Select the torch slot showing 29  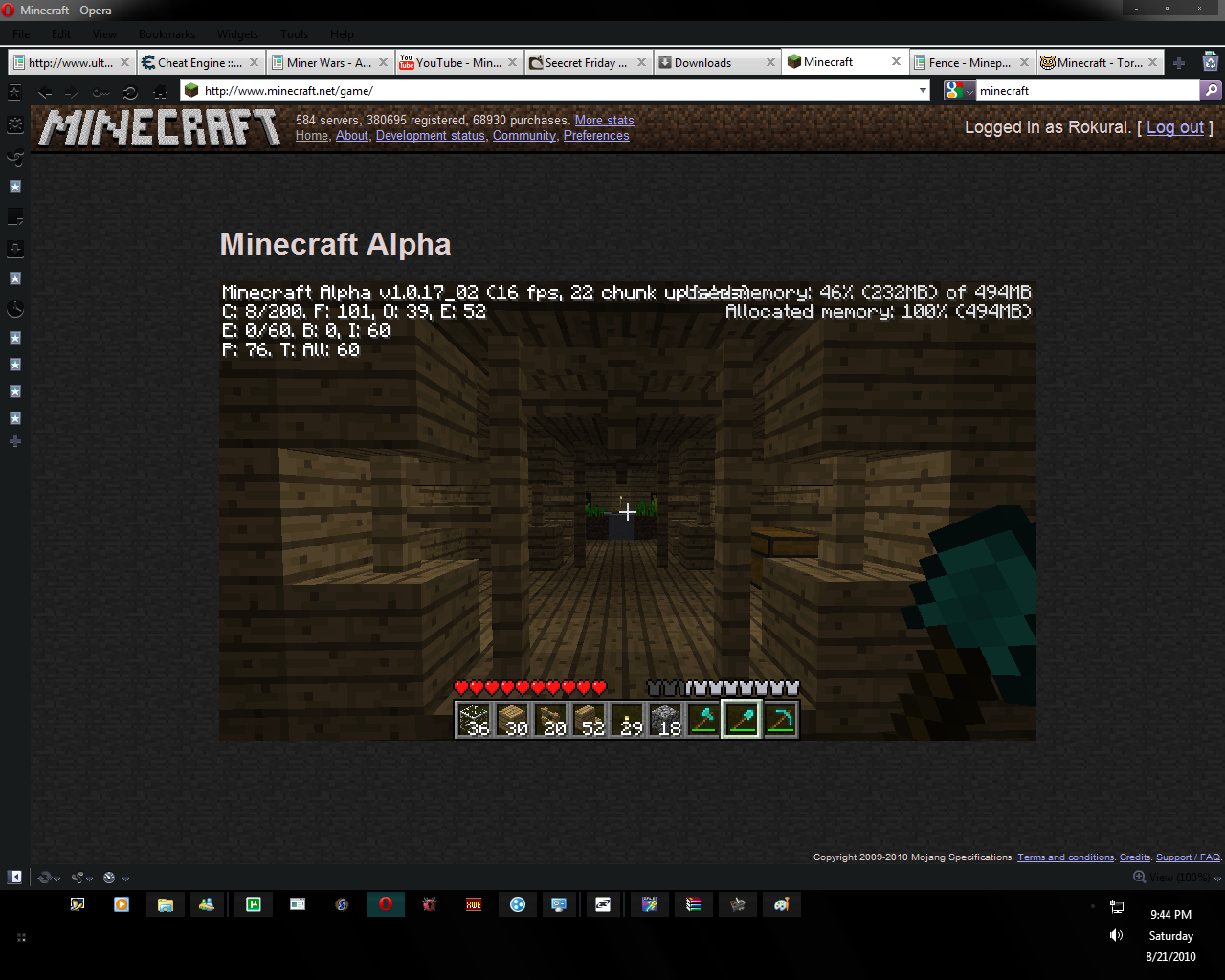pos(627,720)
